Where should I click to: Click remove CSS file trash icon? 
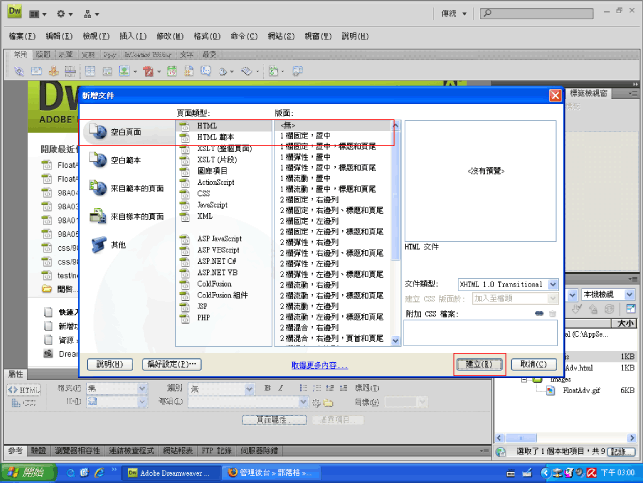tap(552, 314)
